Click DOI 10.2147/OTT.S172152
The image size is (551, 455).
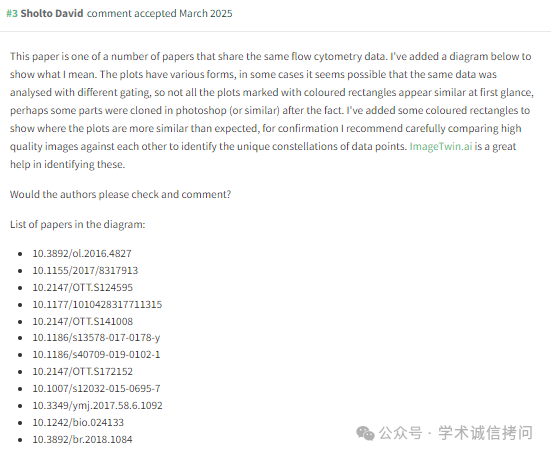pos(83,371)
